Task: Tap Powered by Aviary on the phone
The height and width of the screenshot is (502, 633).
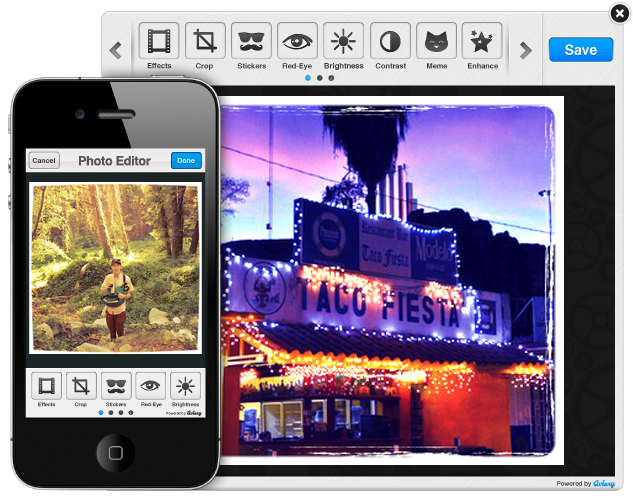Action: tap(184, 413)
